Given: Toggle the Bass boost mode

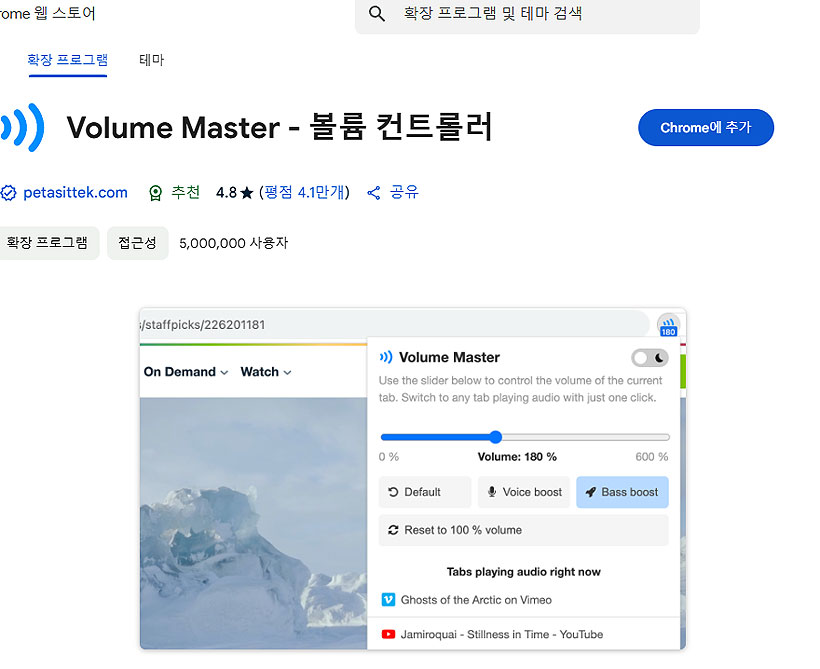Looking at the screenshot, I should pos(622,492).
